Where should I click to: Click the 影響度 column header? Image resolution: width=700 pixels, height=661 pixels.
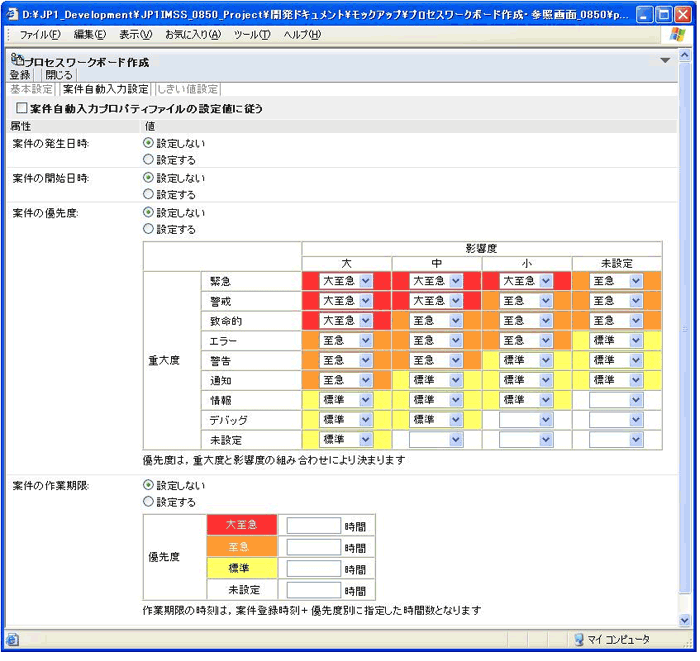pyautogui.click(x=483, y=249)
